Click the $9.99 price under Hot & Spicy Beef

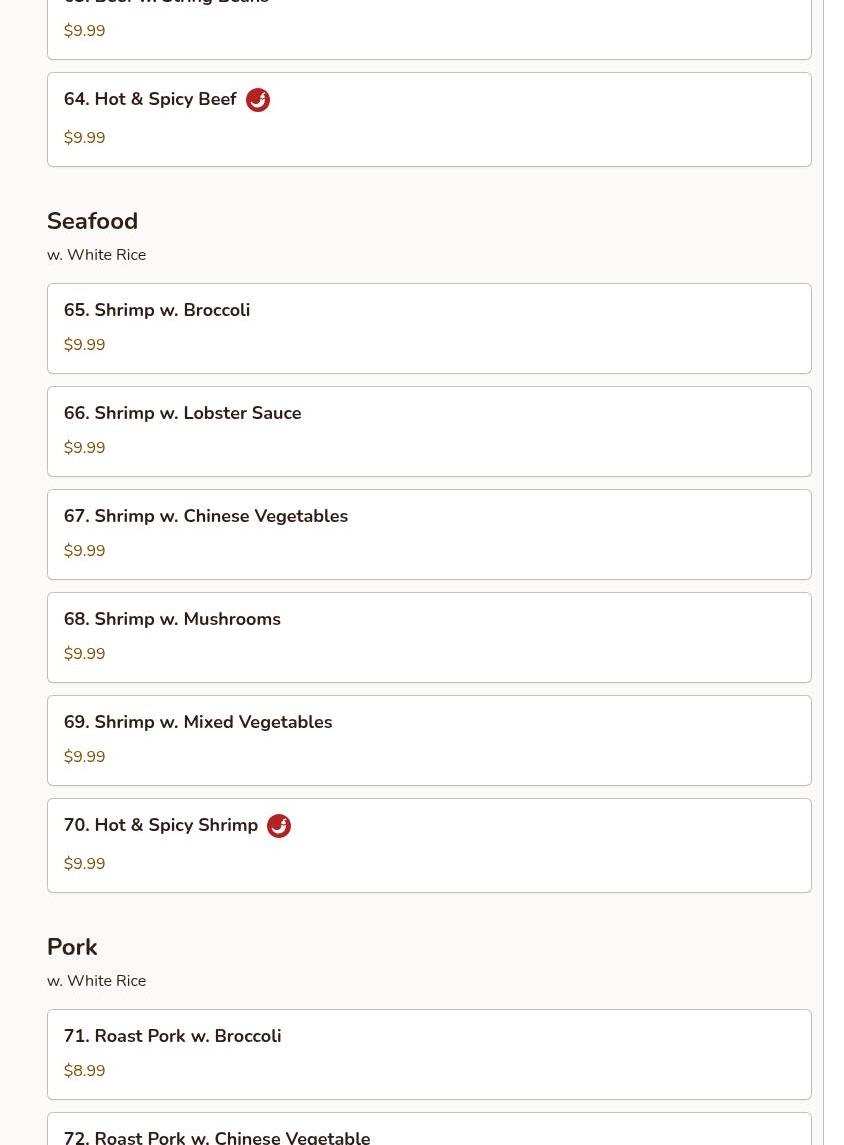point(85,138)
